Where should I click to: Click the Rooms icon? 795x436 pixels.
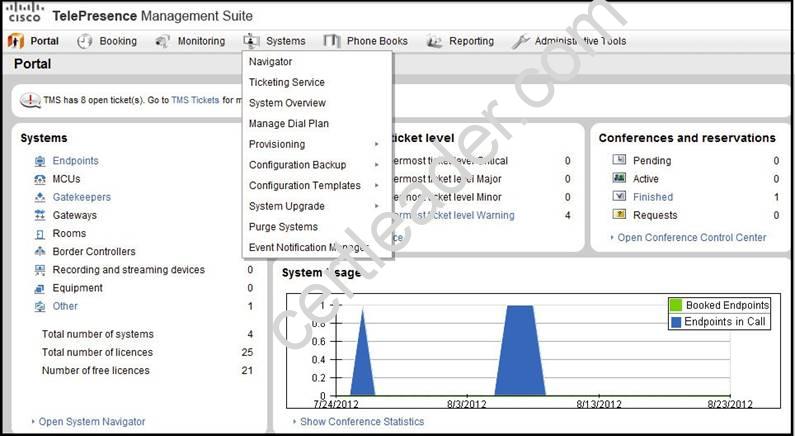(40, 234)
